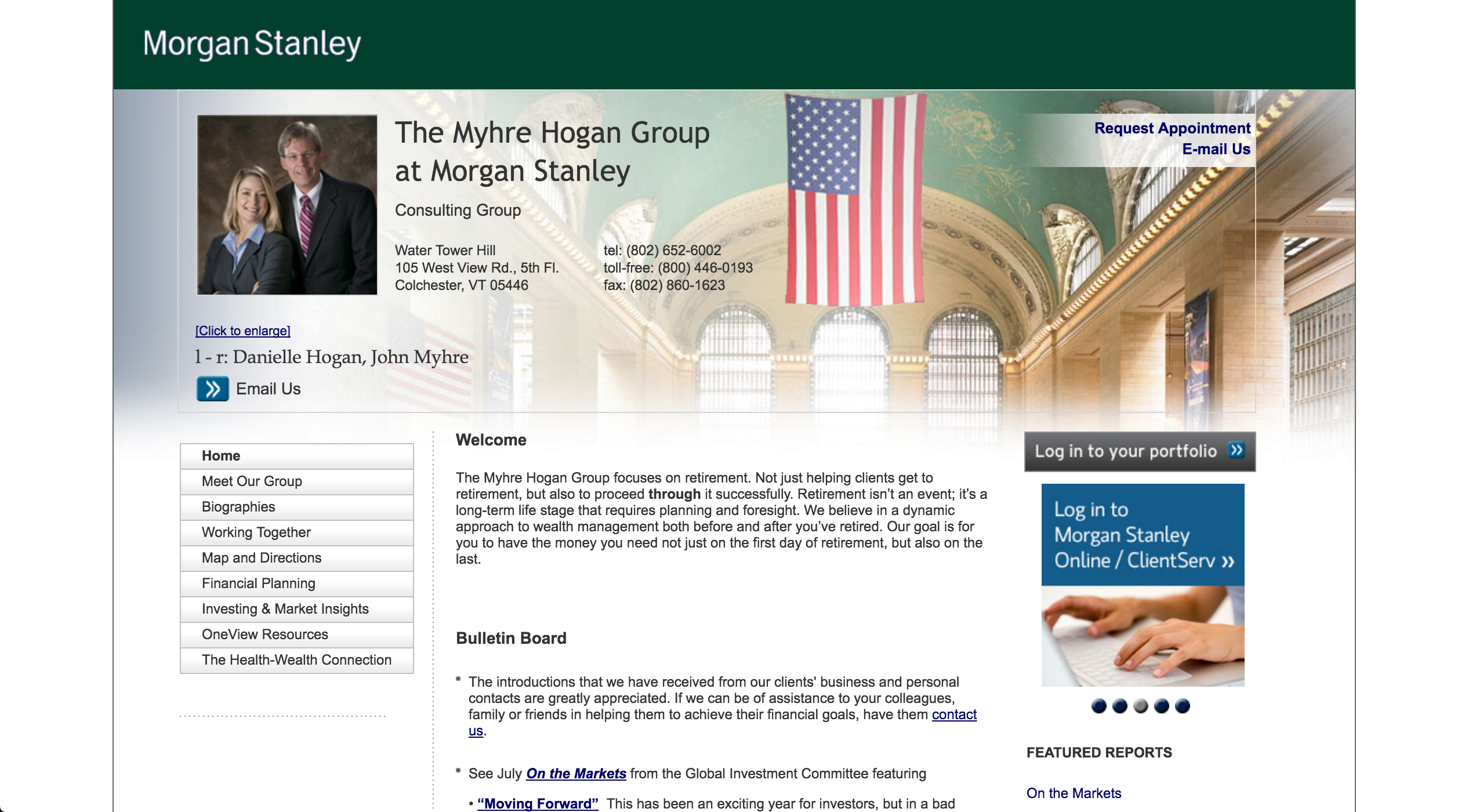Open OneView Resources menu item
The image size is (1465, 812).
[297, 635]
